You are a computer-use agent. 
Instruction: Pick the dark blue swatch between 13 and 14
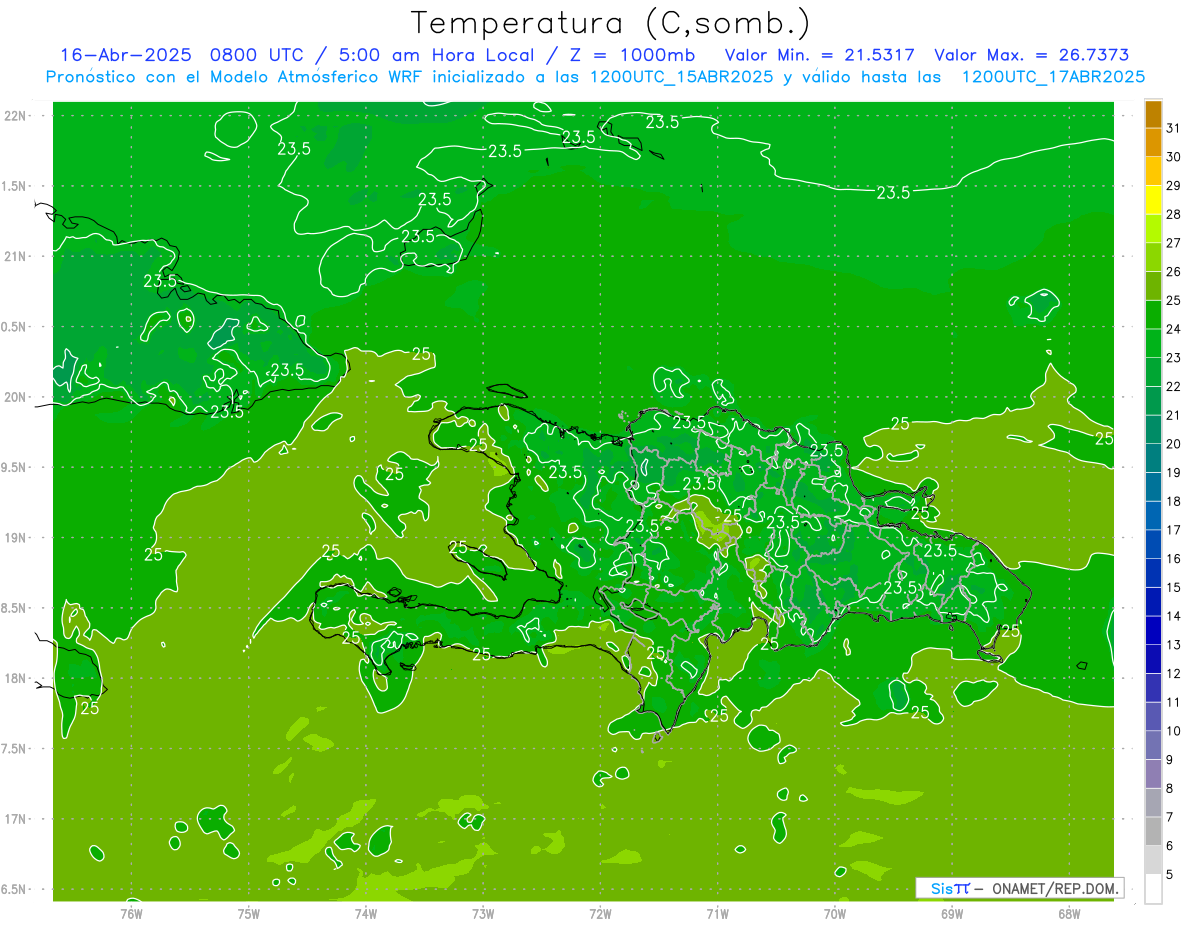point(1153,630)
